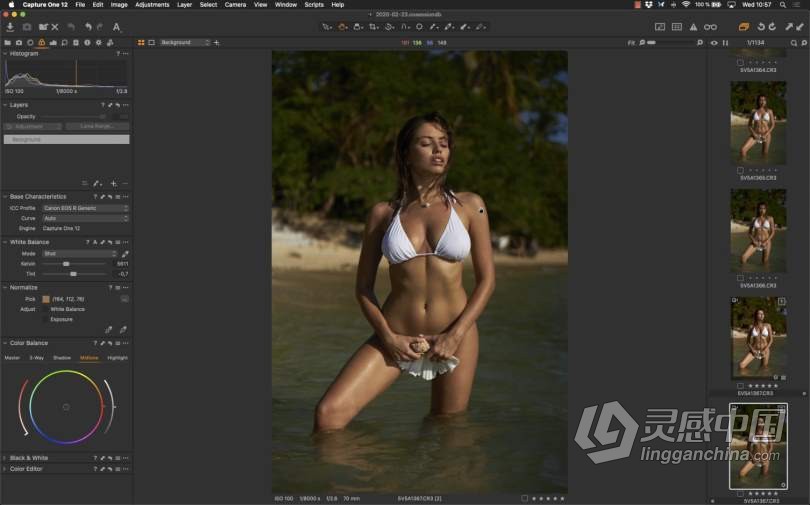This screenshot has width=810, height=505.
Task: Pick white balance with eyedropper icon
Action: (x=124, y=254)
